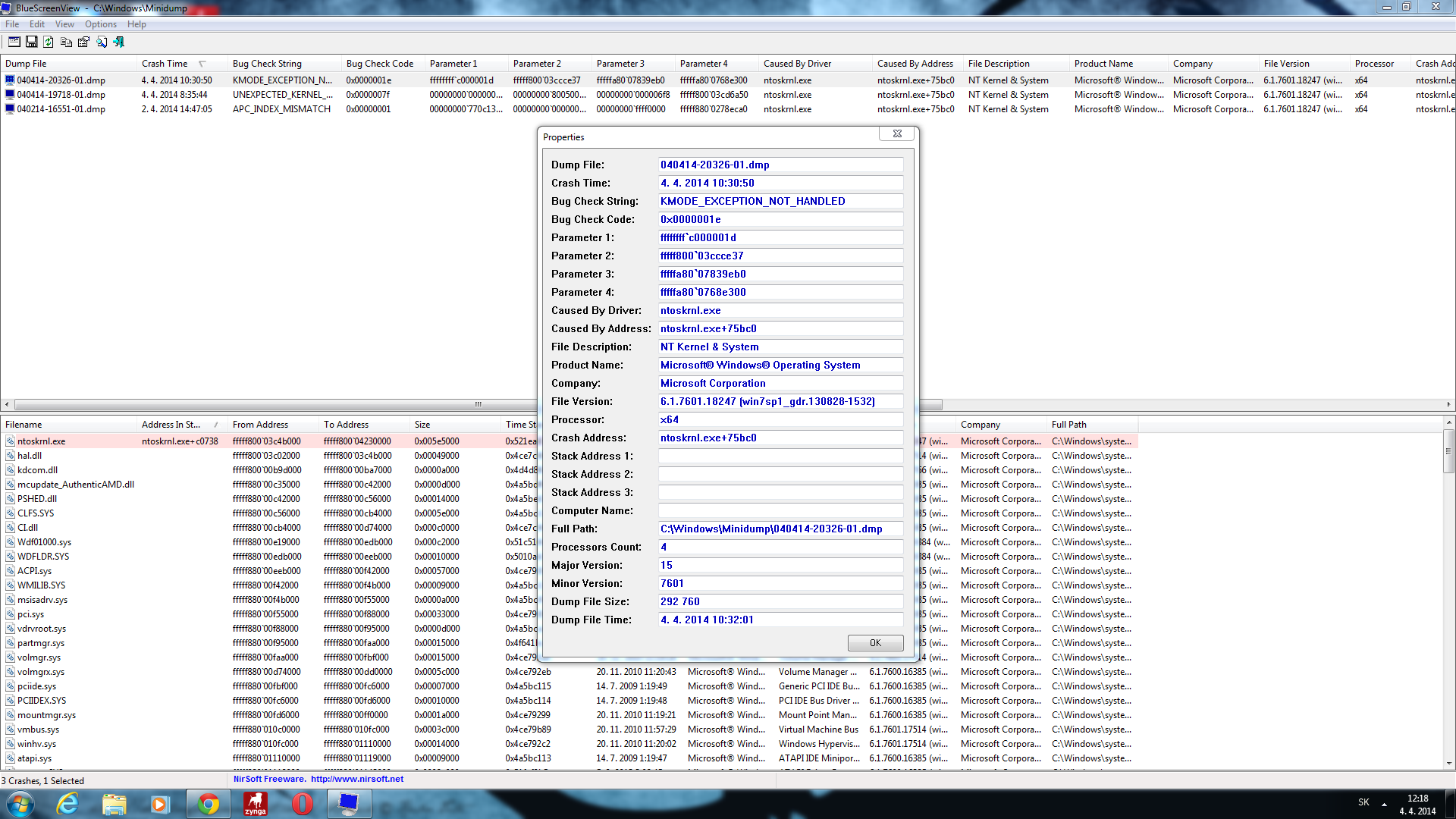
Task: Click the Exit door toolbar icon
Action: [119, 42]
